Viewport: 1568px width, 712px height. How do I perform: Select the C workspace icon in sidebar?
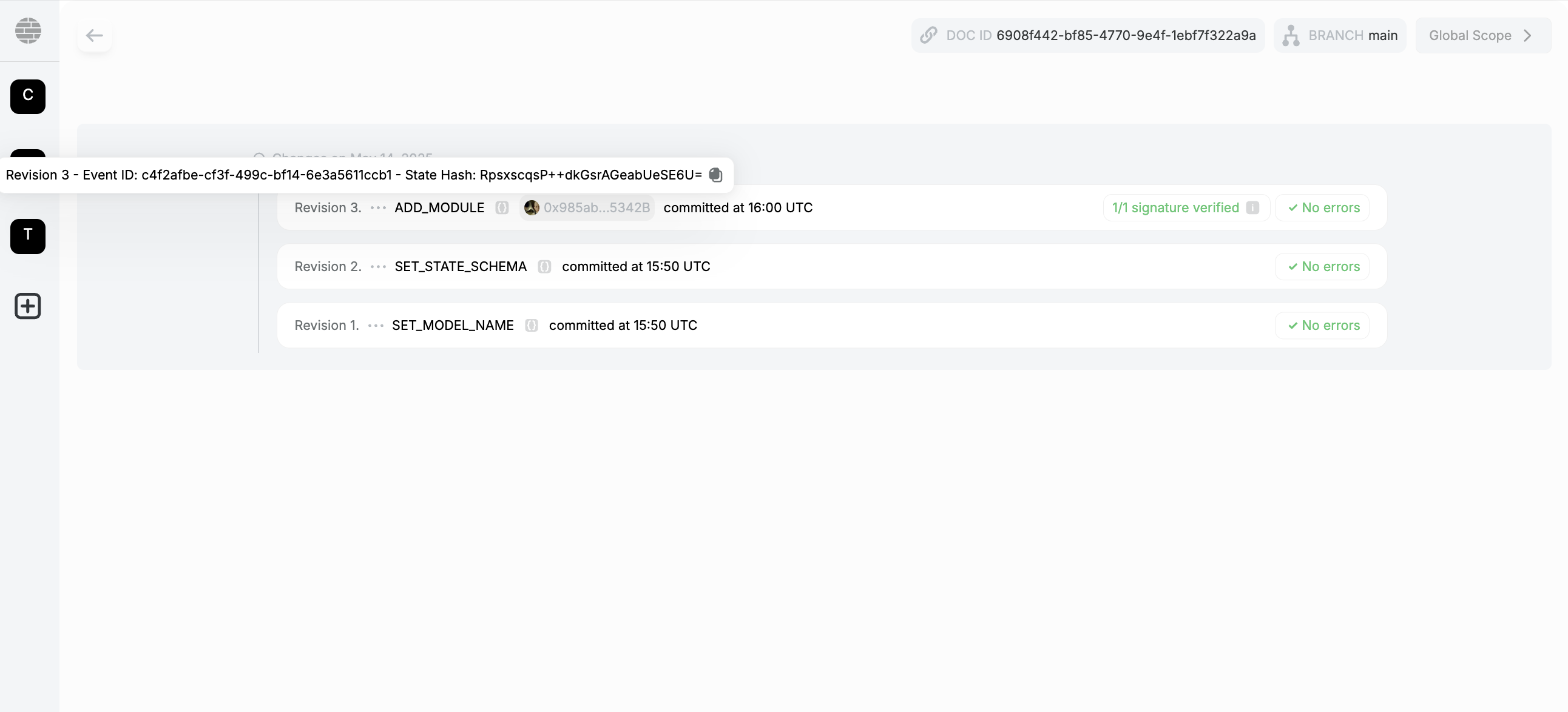28,96
